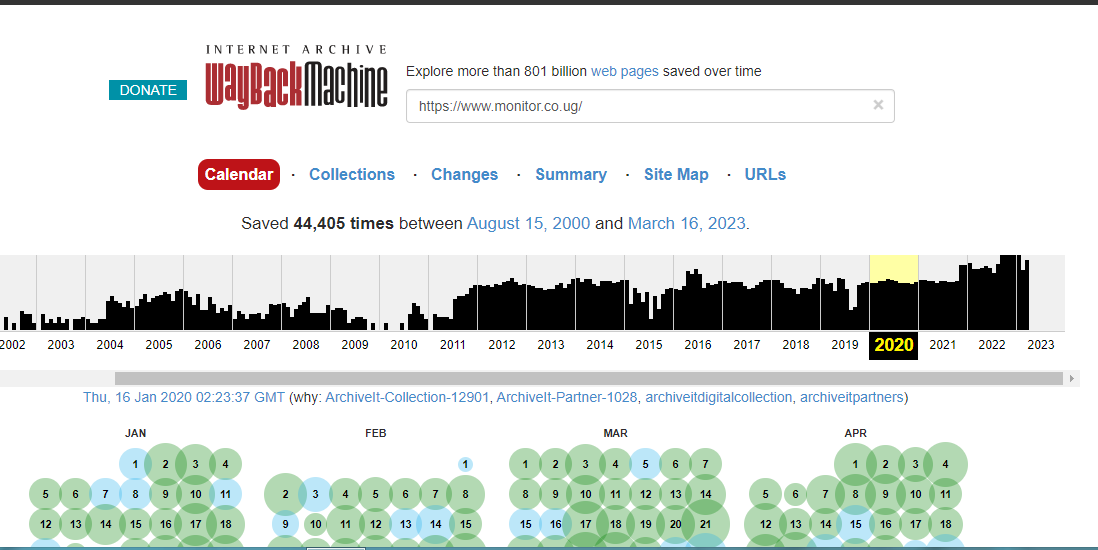Open the Site Map tab

(676, 174)
